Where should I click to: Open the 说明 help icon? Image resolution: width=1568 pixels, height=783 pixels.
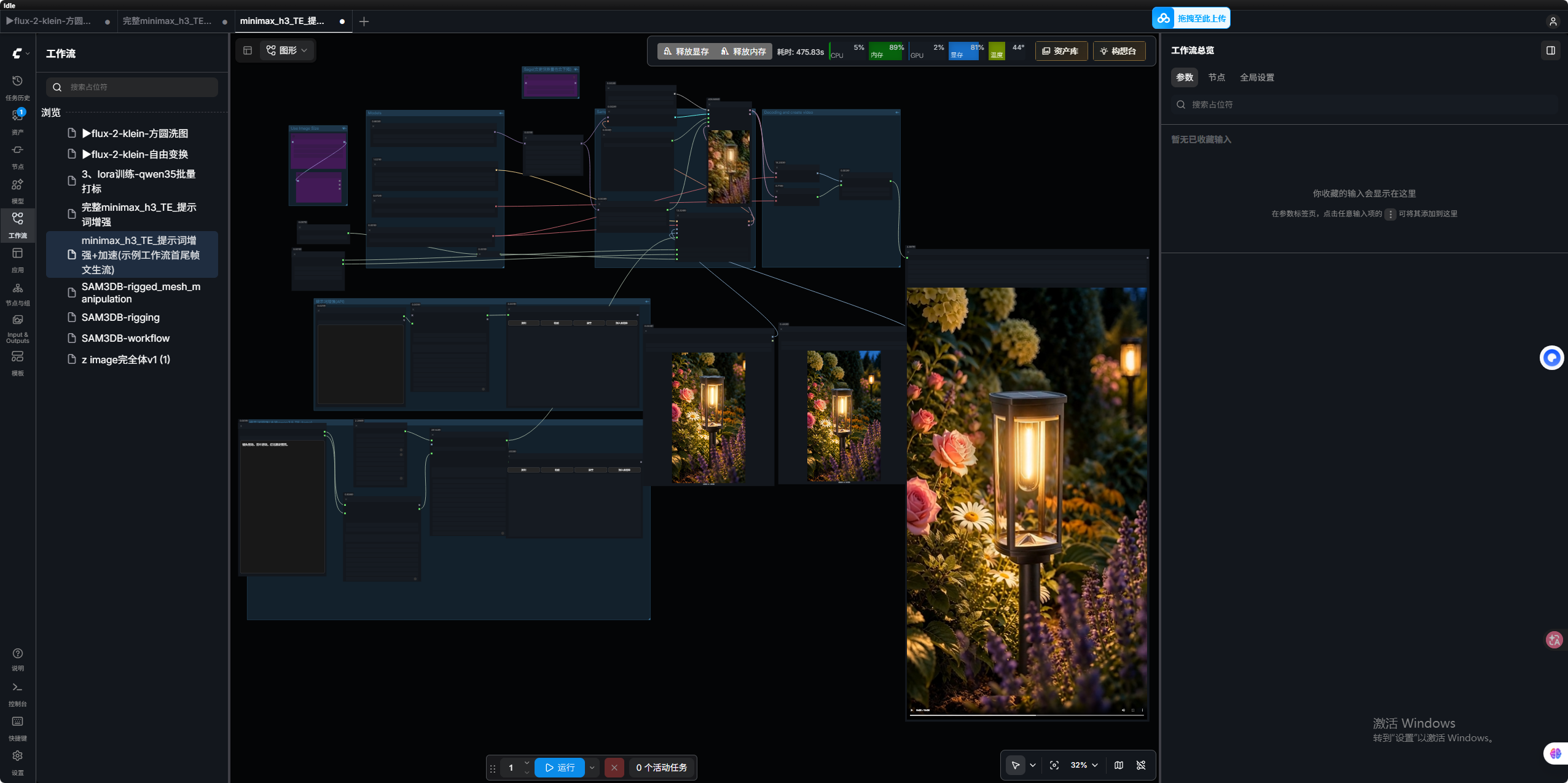(17, 659)
